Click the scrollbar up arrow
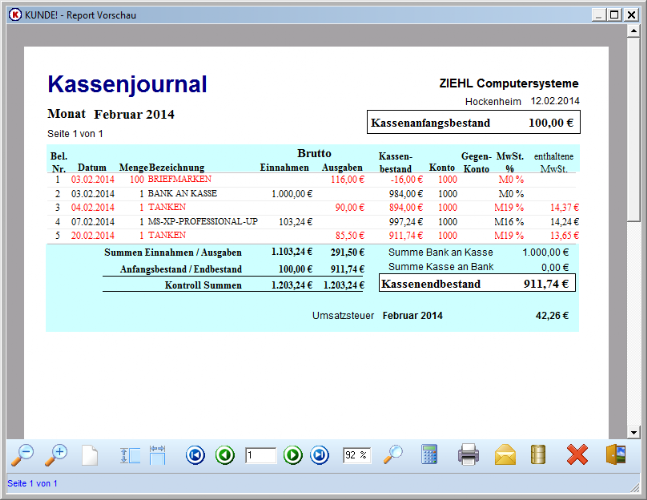The width and height of the screenshot is (647, 500). tap(633, 31)
